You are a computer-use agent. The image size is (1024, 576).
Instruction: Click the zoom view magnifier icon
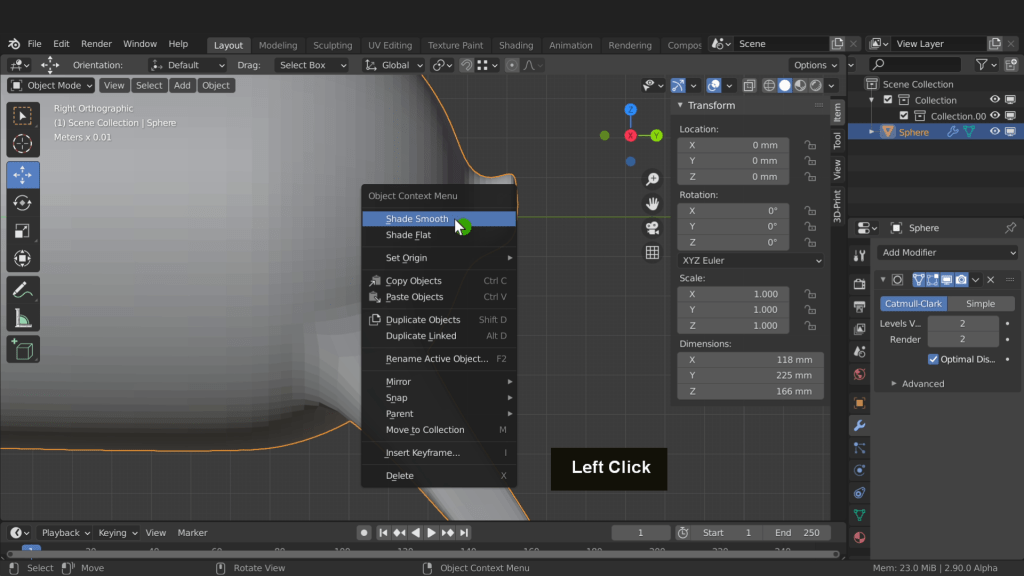(x=652, y=179)
